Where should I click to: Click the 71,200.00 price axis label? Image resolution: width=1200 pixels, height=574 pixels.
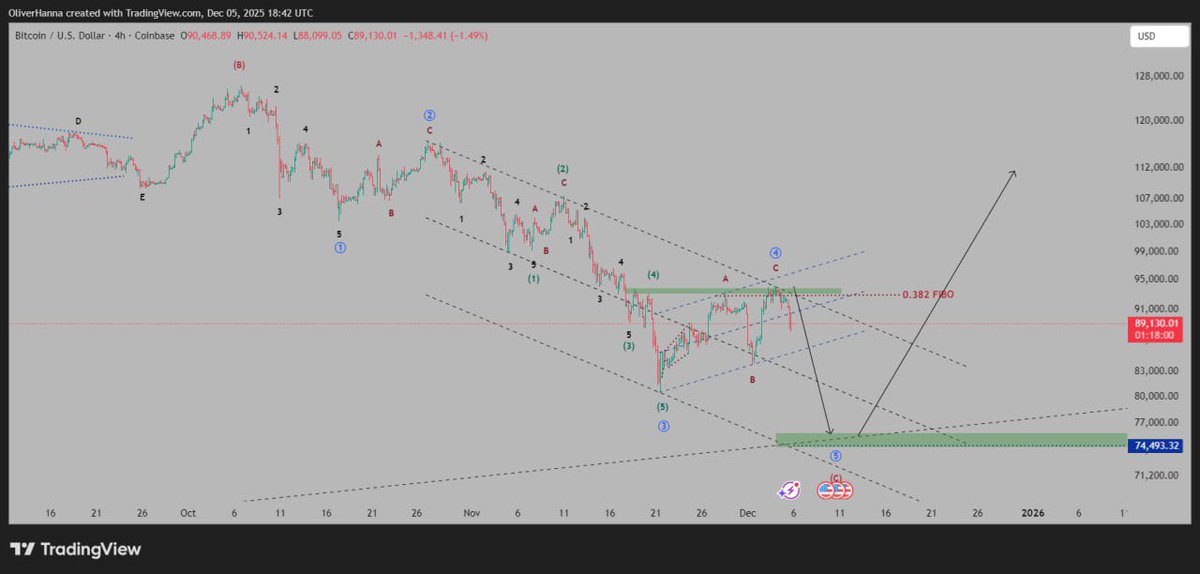pos(1157,475)
